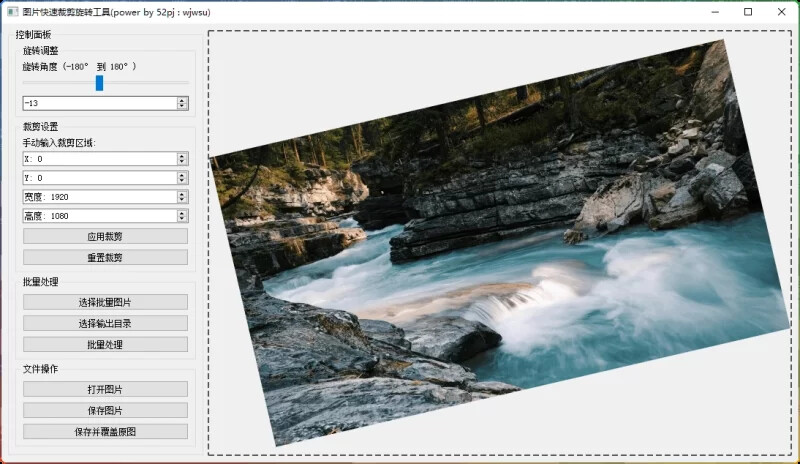Save the image with 保存图片

(x=105, y=410)
